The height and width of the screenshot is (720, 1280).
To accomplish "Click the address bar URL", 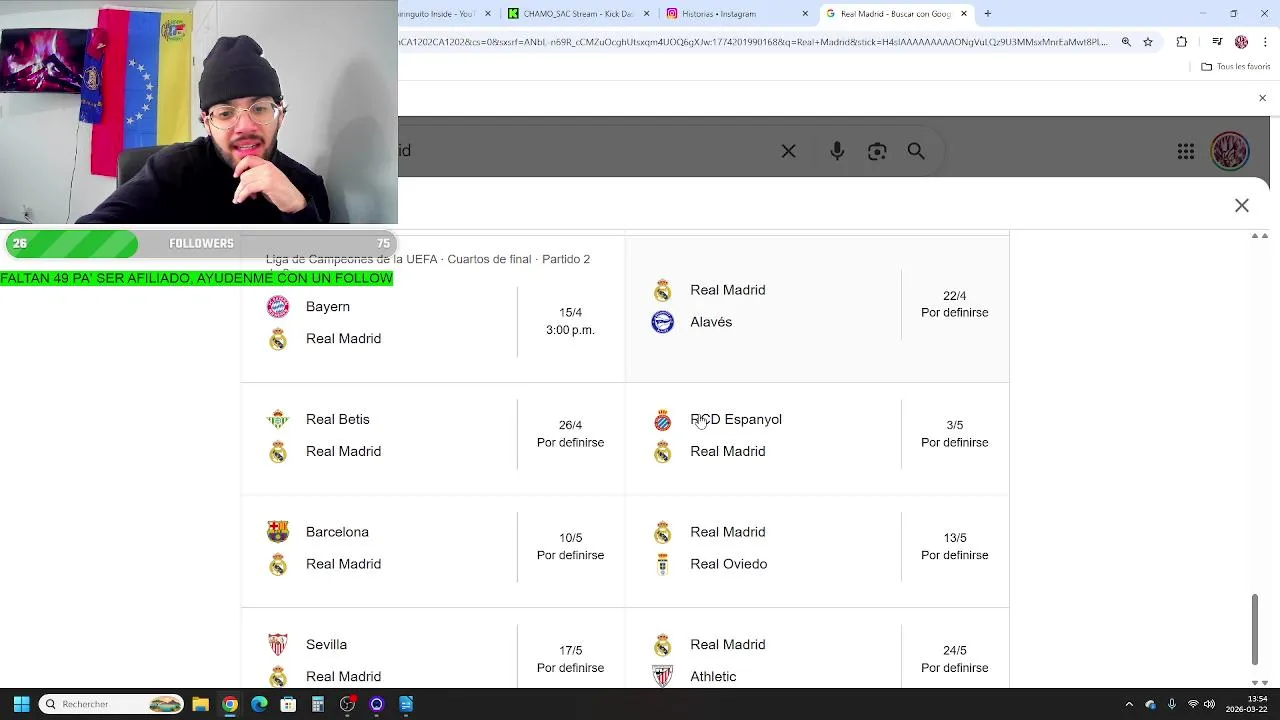I will (x=755, y=42).
